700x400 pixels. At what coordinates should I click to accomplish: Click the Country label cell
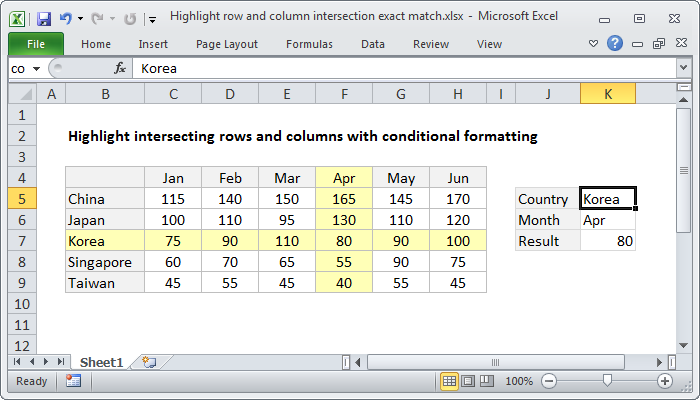point(548,199)
